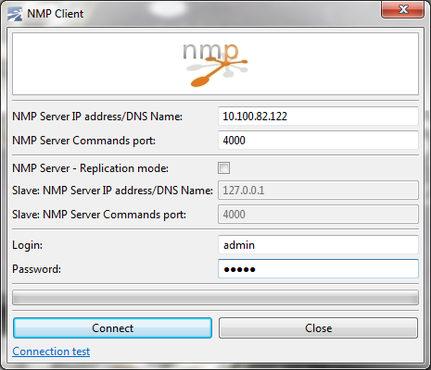Click the Slave Commands port field
Image resolution: width=431 pixels, height=370 pixels.
[318, 214]
